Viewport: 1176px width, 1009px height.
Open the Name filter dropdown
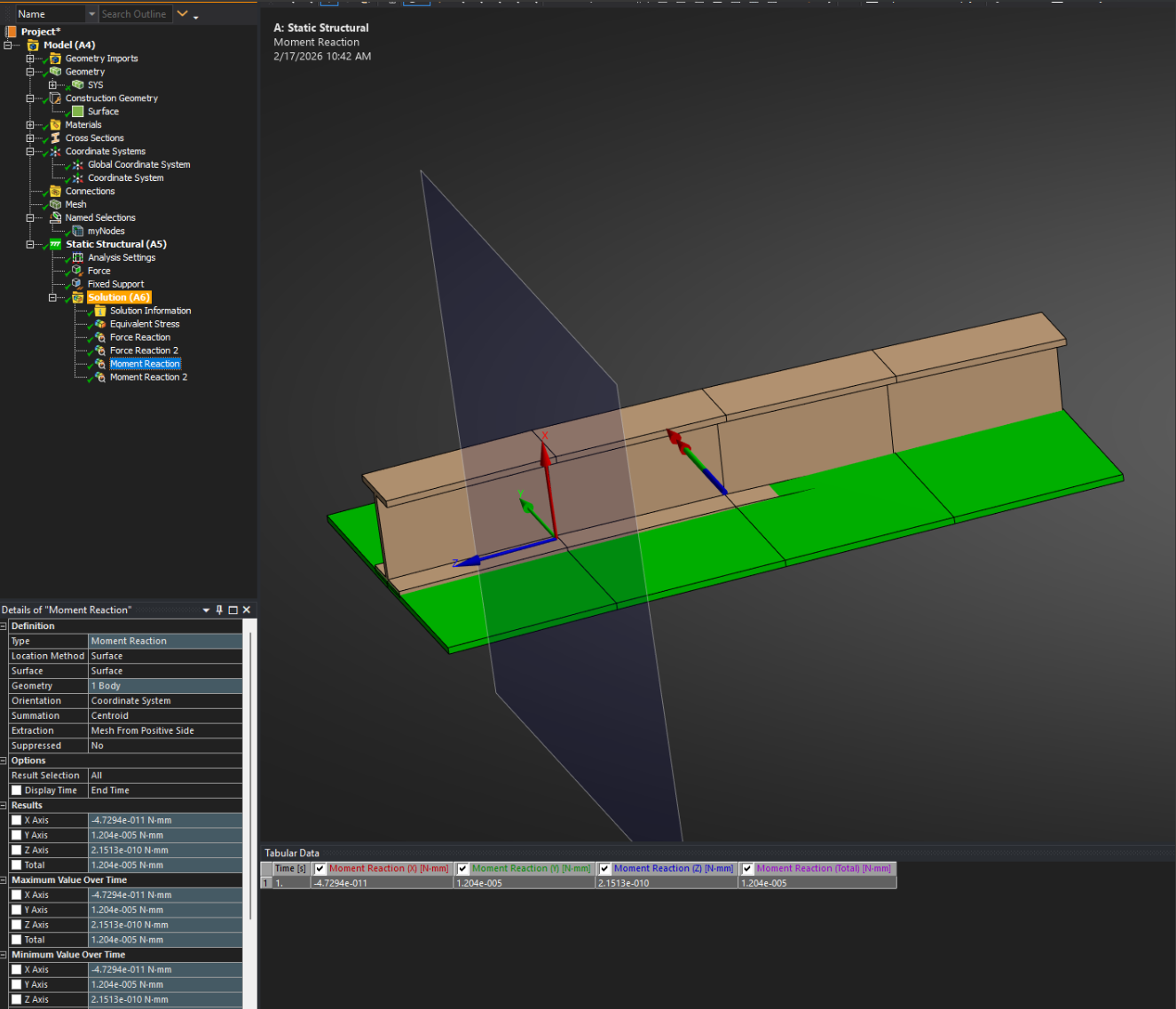coord(91,14)
